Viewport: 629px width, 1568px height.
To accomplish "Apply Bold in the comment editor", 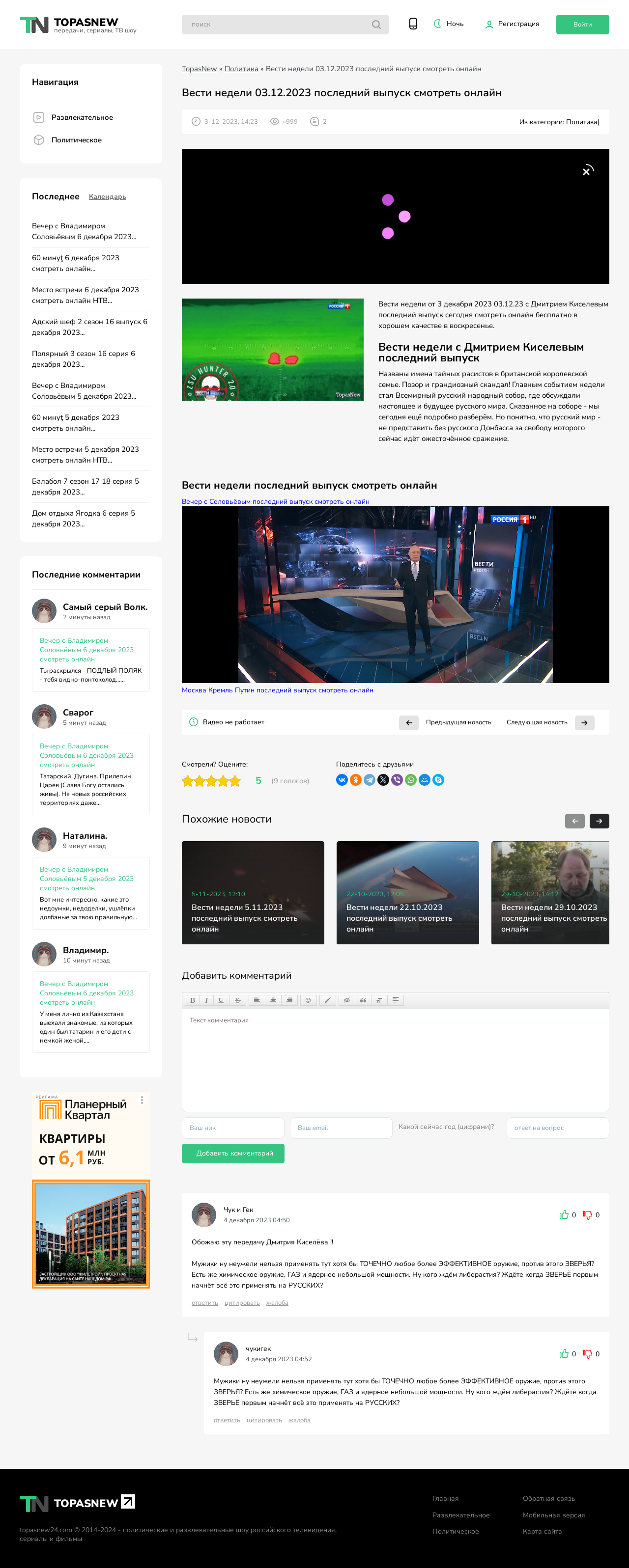I will click(193, 1000).
